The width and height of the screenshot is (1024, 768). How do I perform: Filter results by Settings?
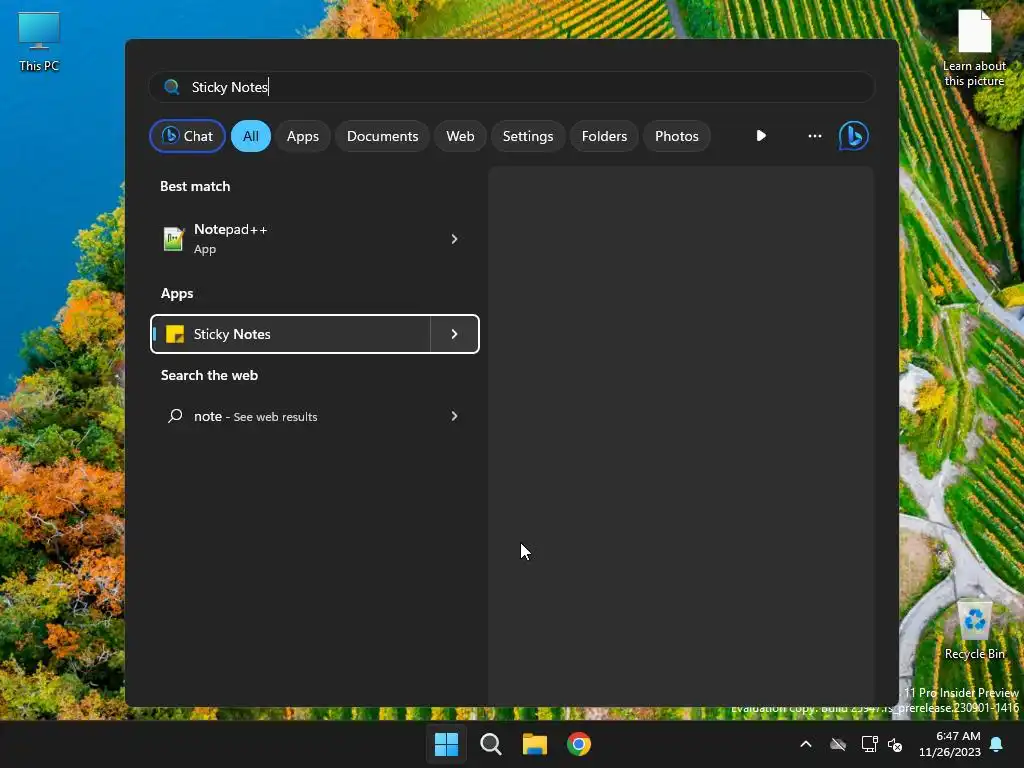[528, 136]
